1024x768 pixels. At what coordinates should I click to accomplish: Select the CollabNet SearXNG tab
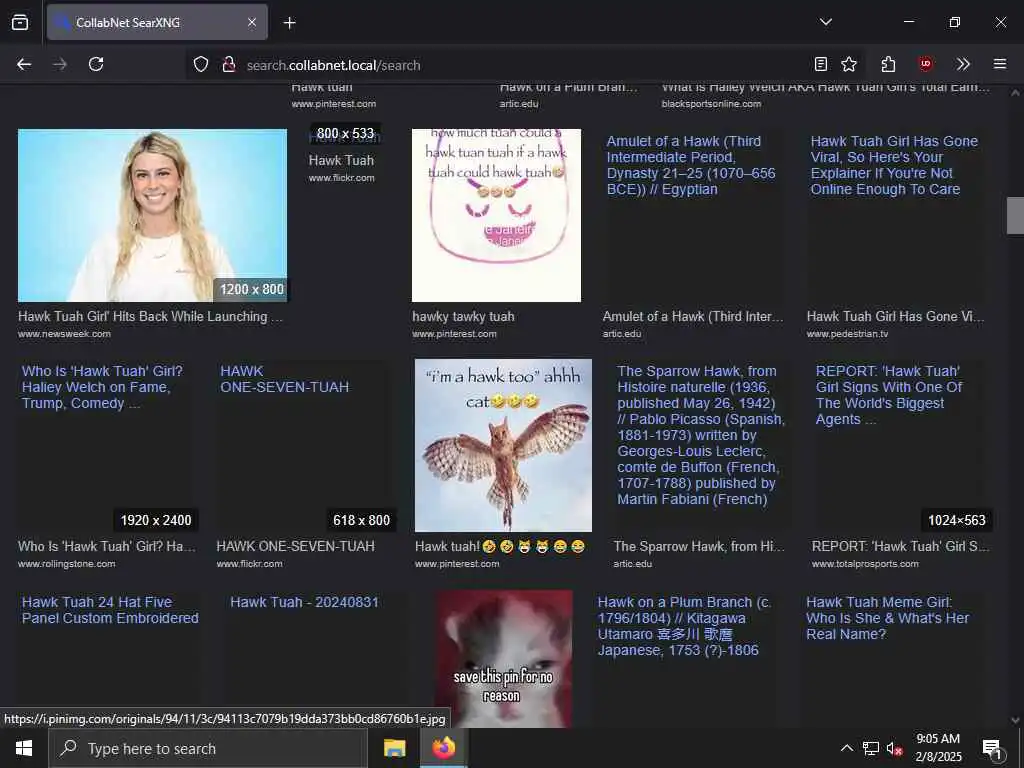coord(157,22)
